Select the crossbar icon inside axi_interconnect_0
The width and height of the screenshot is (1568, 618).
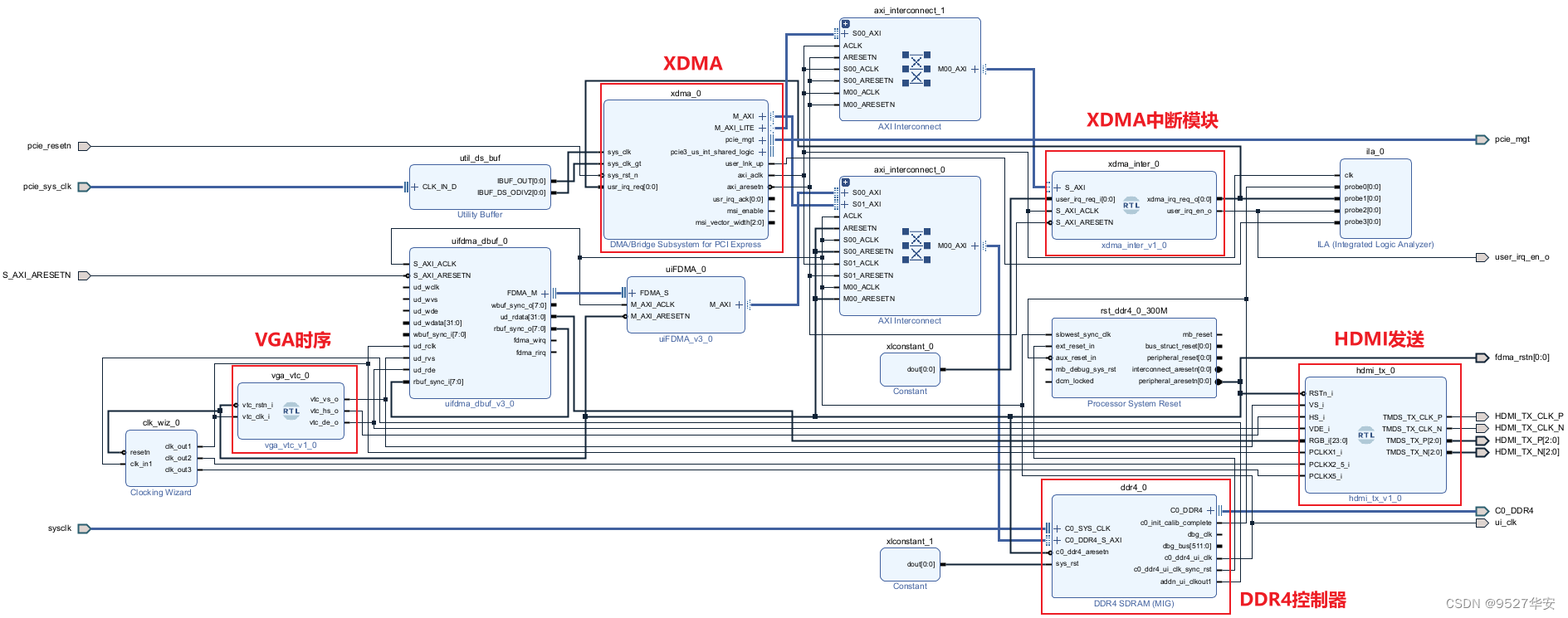[916, 246]
